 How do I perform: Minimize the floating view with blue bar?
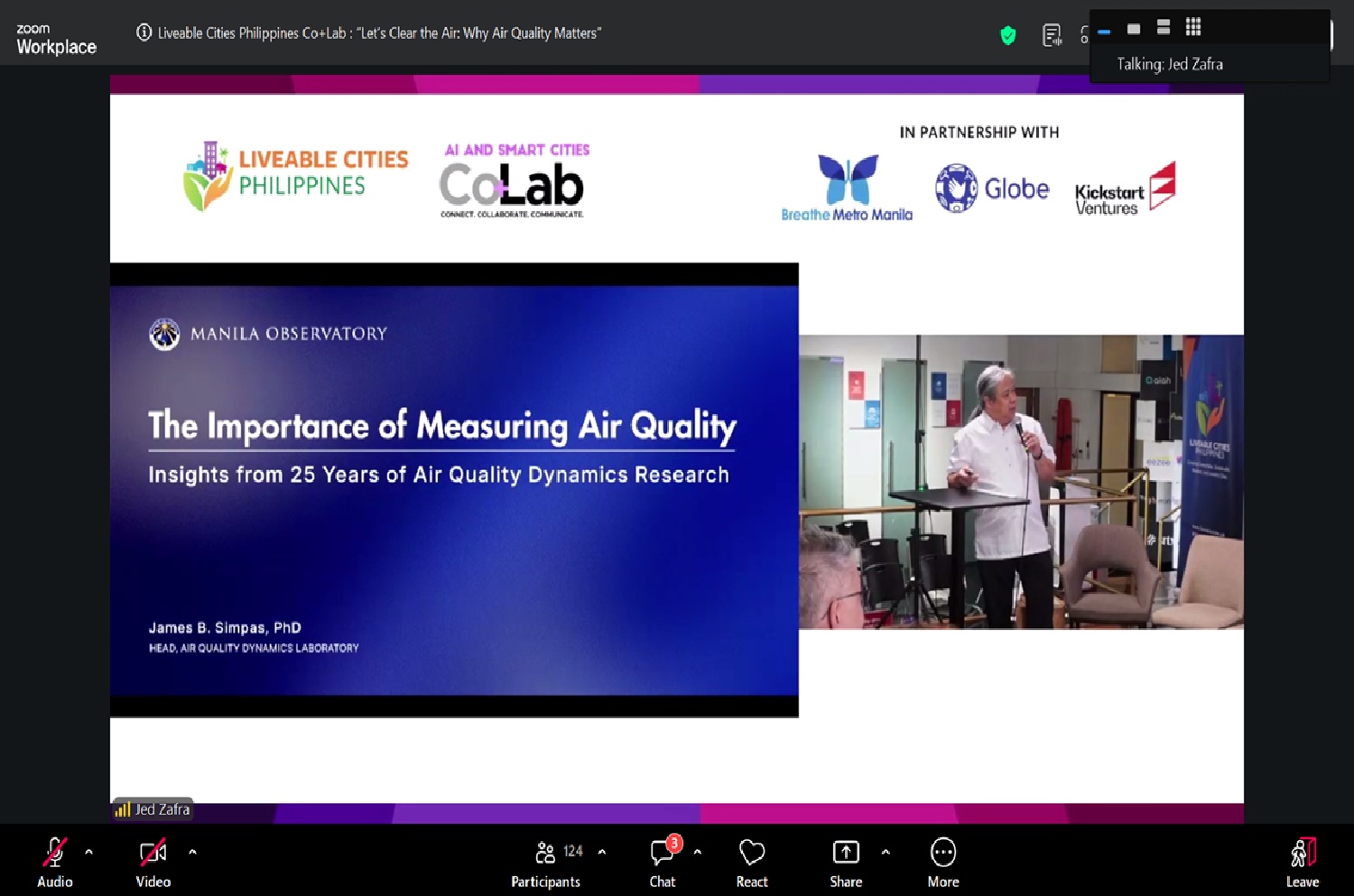[1104, 32]
